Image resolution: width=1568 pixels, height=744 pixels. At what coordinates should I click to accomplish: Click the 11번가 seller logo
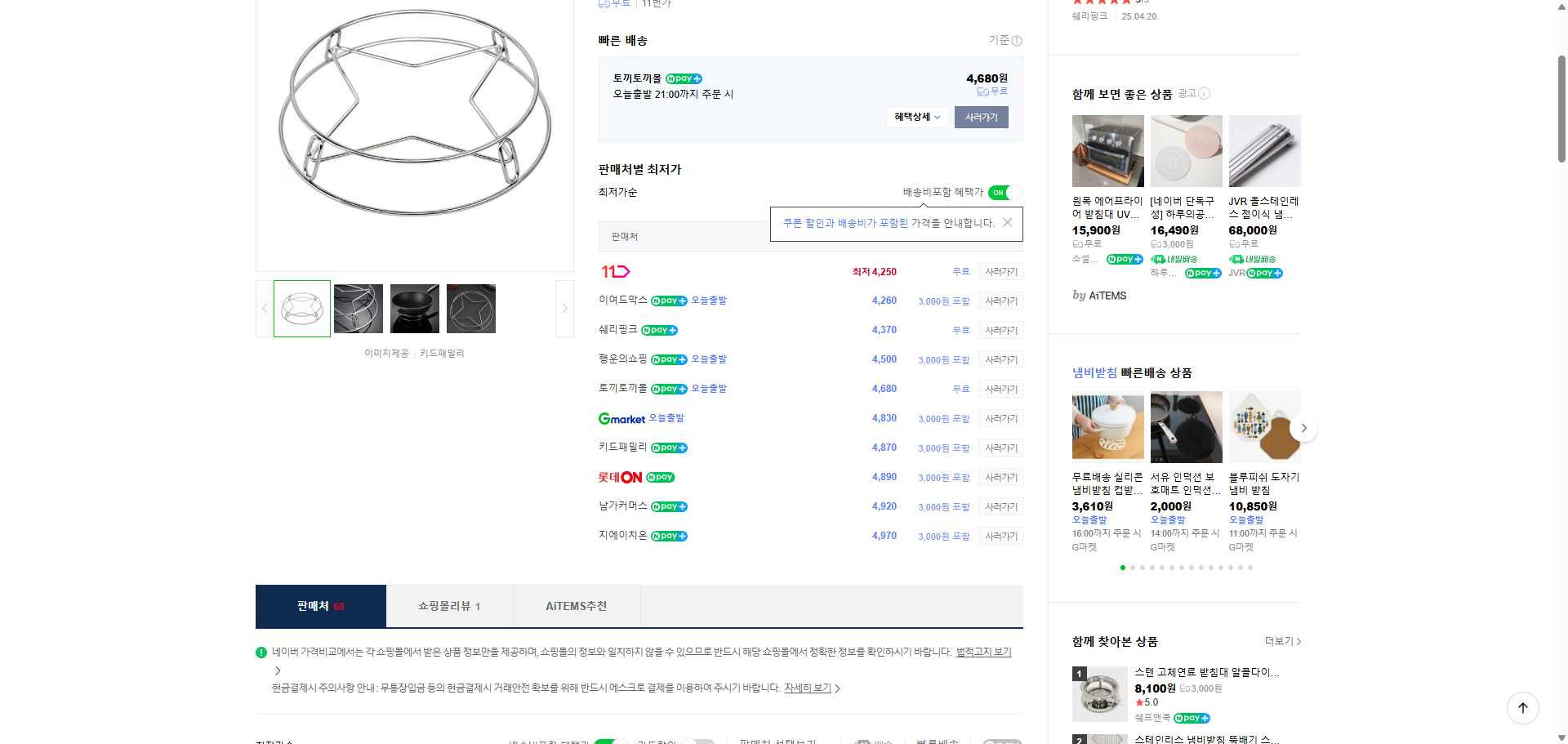pos(616,271)
